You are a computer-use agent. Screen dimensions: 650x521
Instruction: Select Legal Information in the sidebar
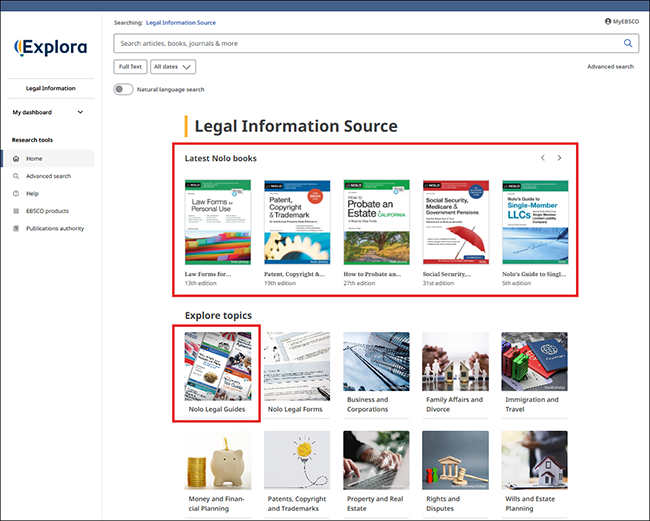[51, 88]
